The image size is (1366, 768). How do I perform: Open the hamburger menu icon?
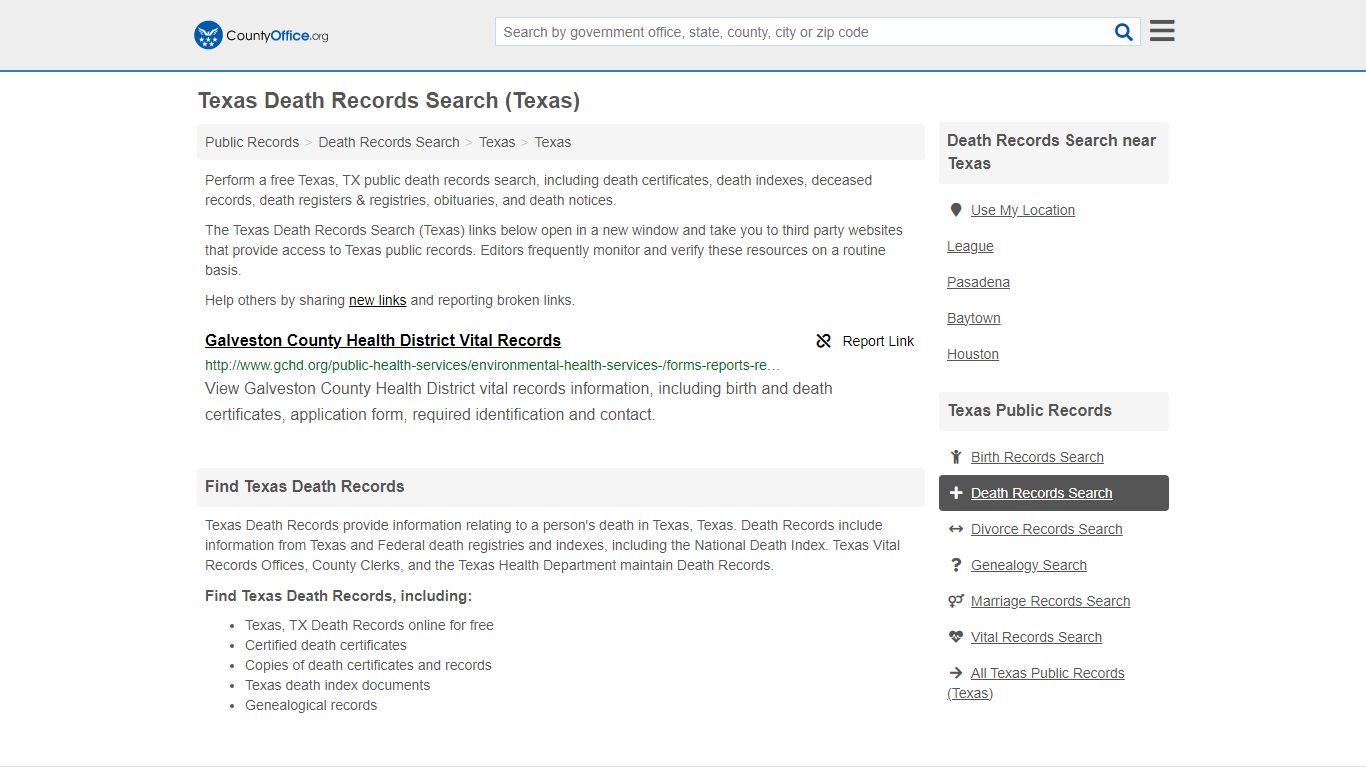coord(1162,31)
